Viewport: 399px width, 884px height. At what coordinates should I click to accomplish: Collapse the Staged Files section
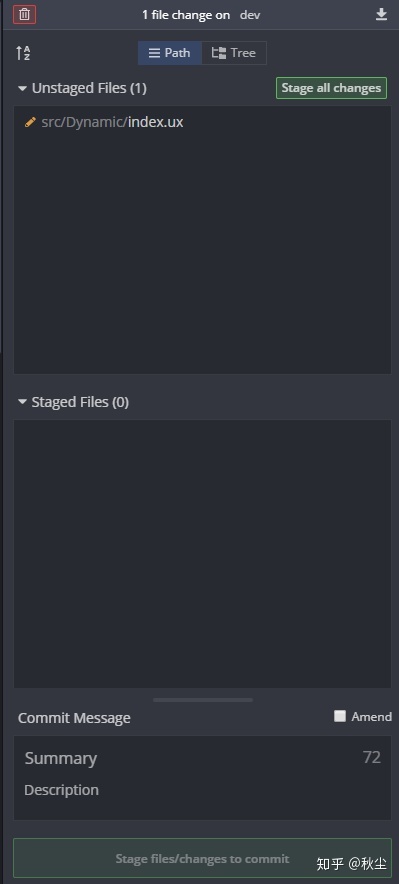point(23,402)
